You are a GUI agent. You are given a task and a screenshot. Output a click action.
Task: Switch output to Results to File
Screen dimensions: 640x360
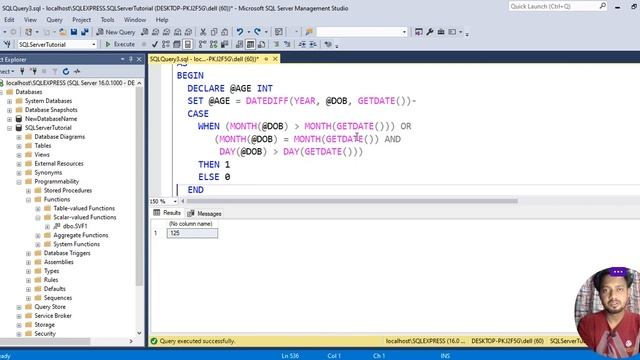(x=262, y=44)
